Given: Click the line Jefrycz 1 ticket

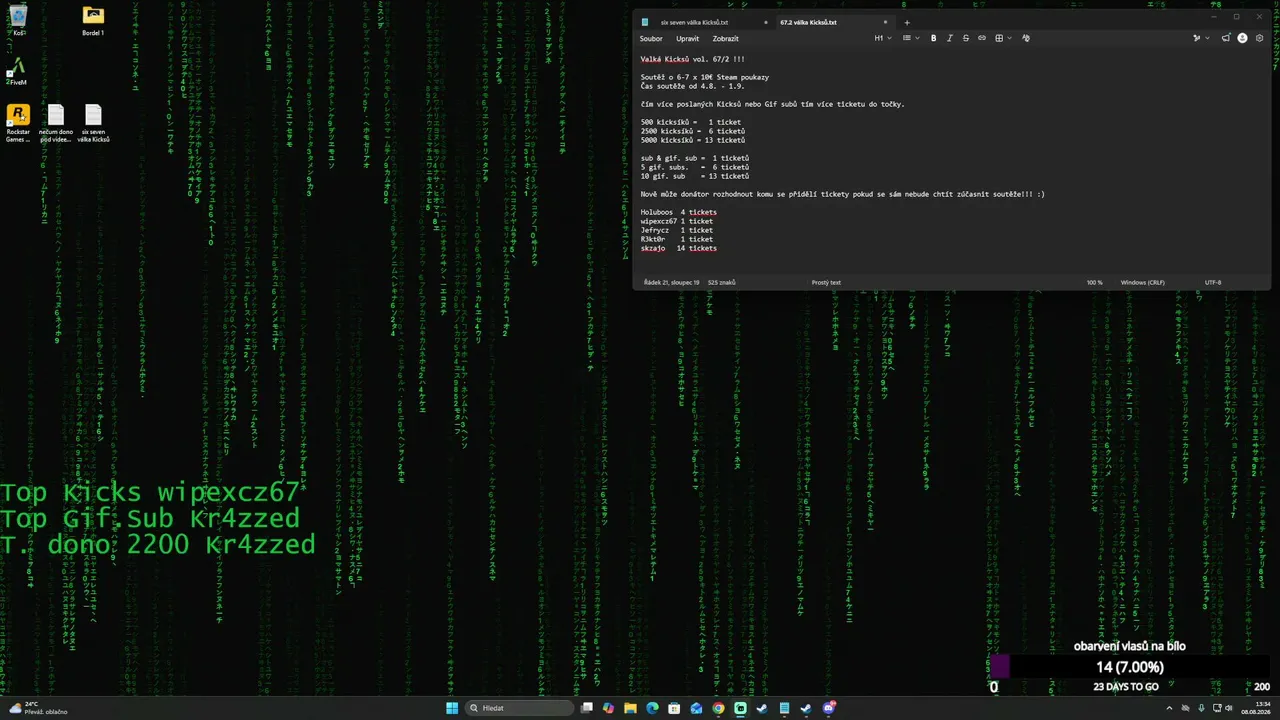Looking at the screenshot, I should coord(677,230).
